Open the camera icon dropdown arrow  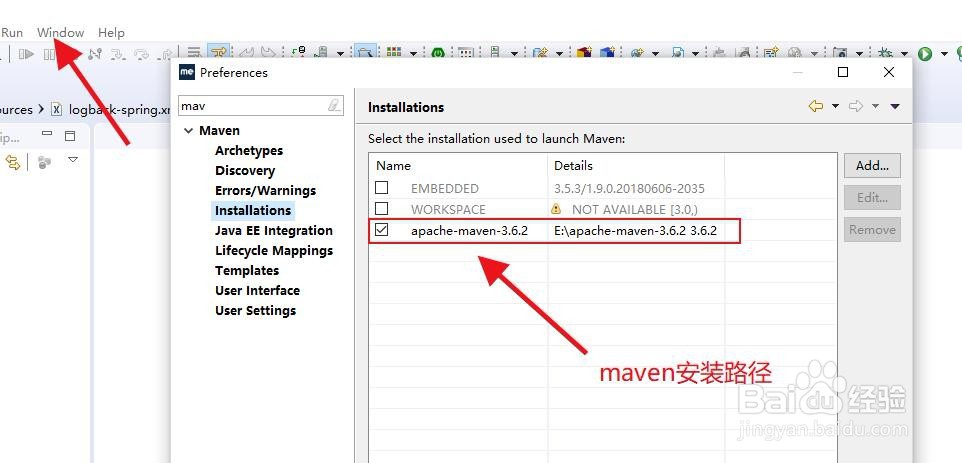[x=859, y=54]
